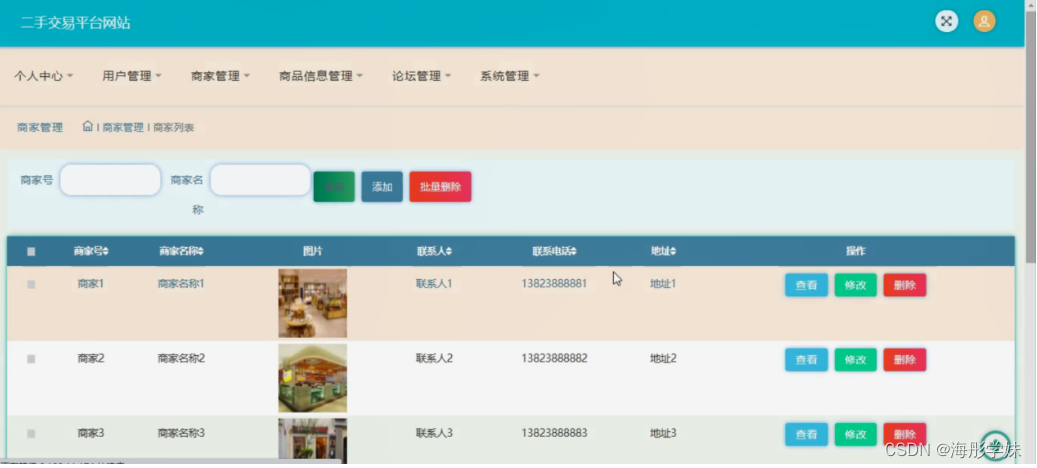Click the 地址2 cell

tap(663, 358)
